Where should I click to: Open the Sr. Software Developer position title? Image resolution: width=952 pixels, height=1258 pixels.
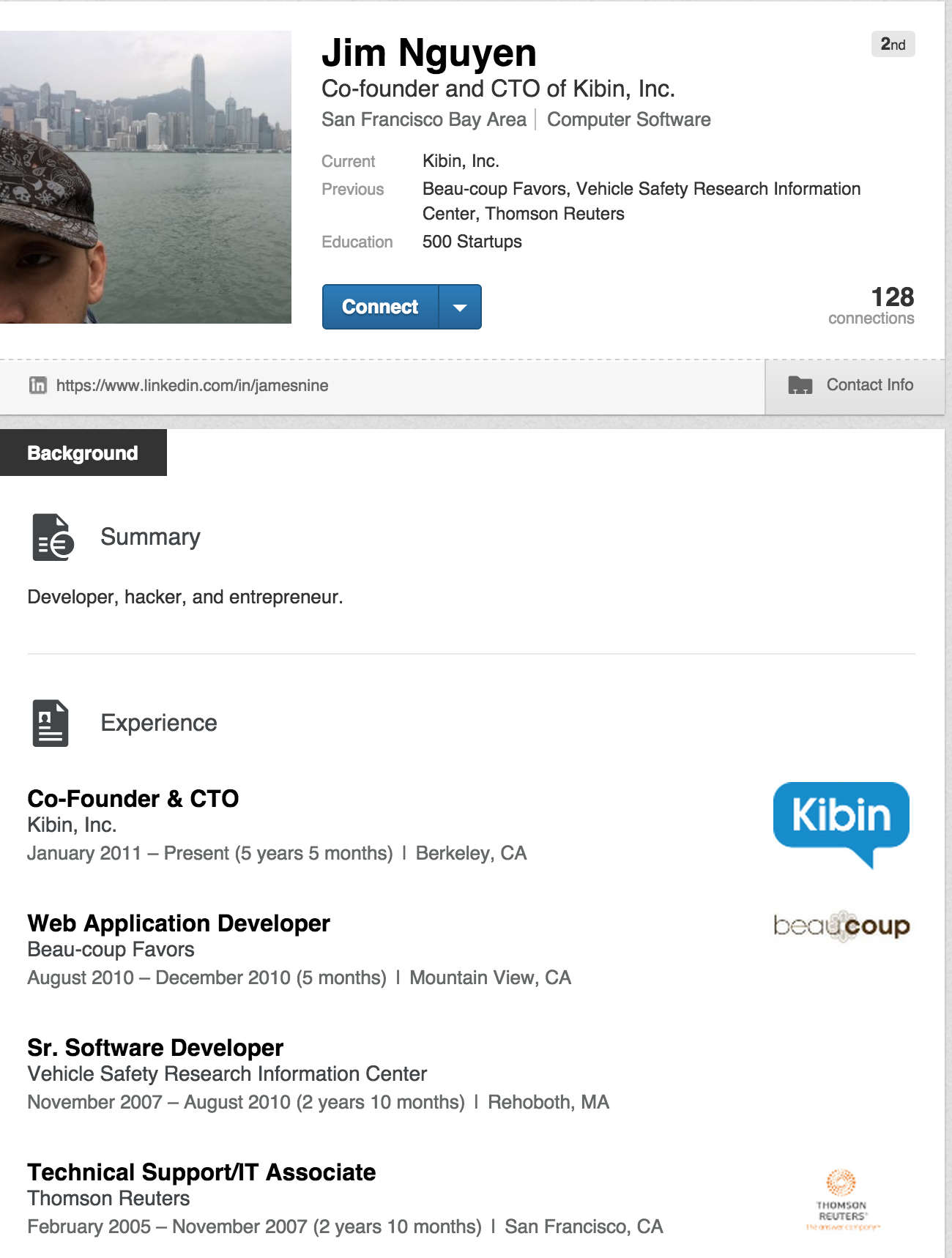tap(155, 1048)
